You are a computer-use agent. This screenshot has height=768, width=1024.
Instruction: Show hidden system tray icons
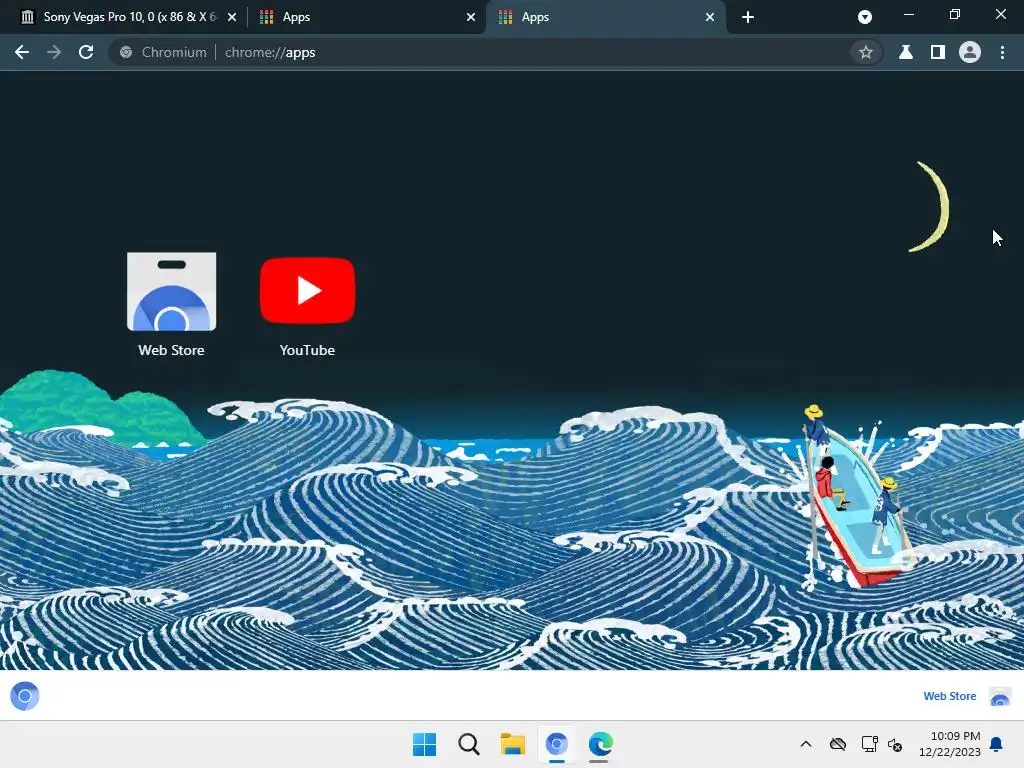(806, 744)
